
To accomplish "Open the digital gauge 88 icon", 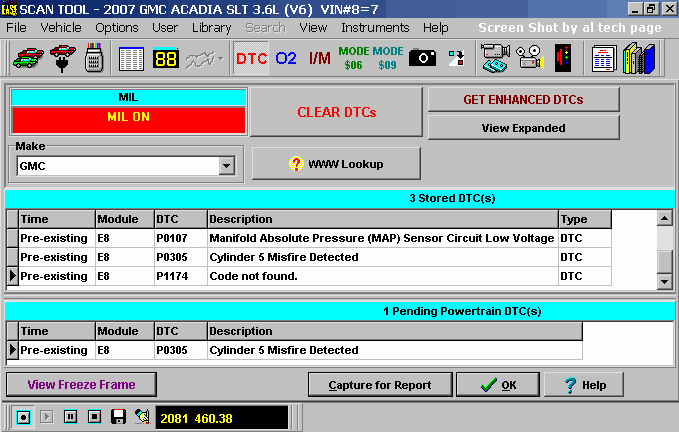I will click(x=166, y=58).
